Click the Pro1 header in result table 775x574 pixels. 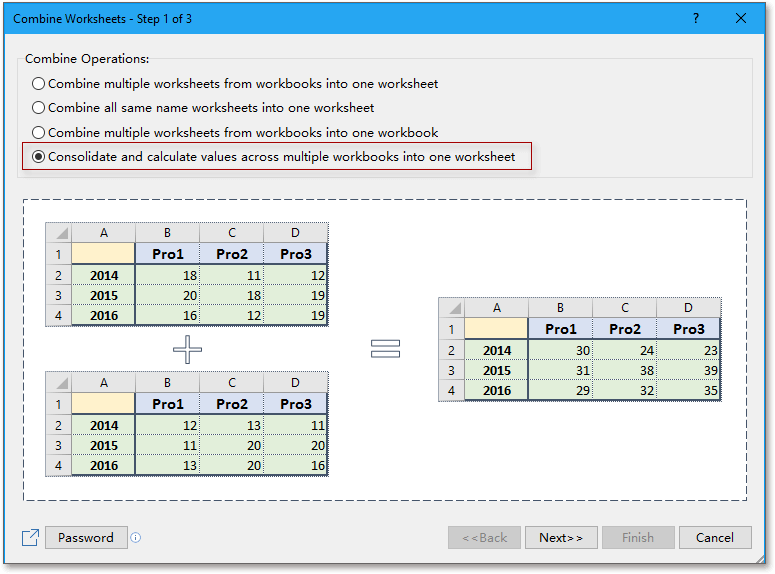560,329
